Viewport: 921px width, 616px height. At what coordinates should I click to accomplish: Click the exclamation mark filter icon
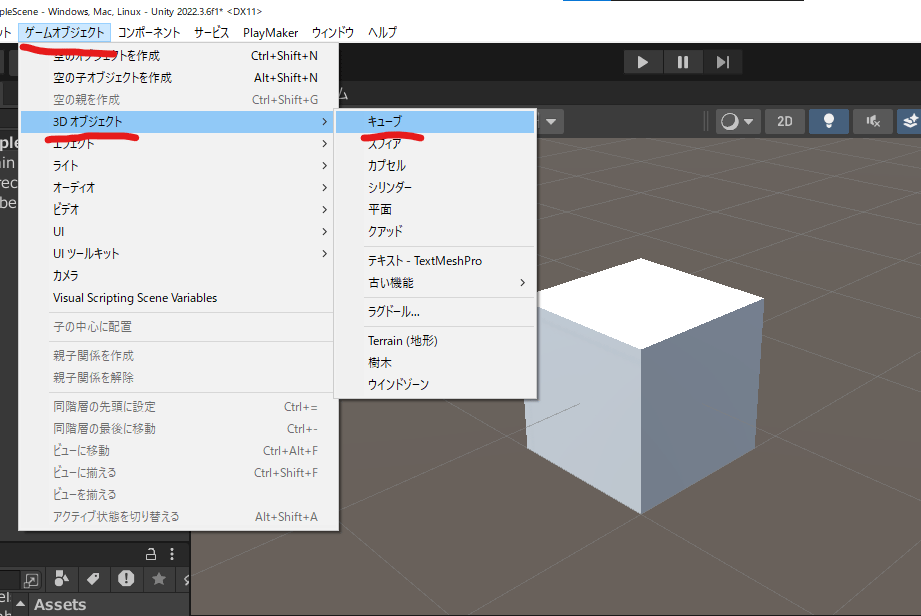tap(126, 579)
